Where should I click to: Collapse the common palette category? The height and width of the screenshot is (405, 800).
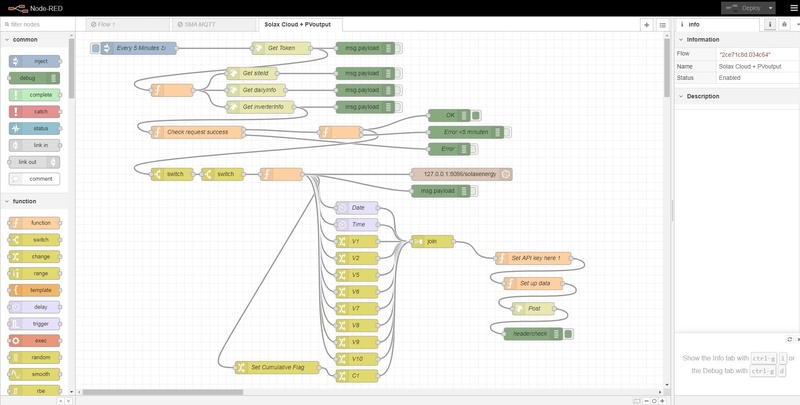(x=34, y=40)
